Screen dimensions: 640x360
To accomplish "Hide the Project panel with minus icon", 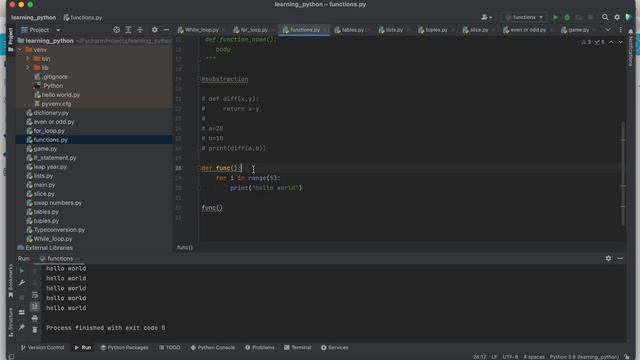I will [166, 30].
